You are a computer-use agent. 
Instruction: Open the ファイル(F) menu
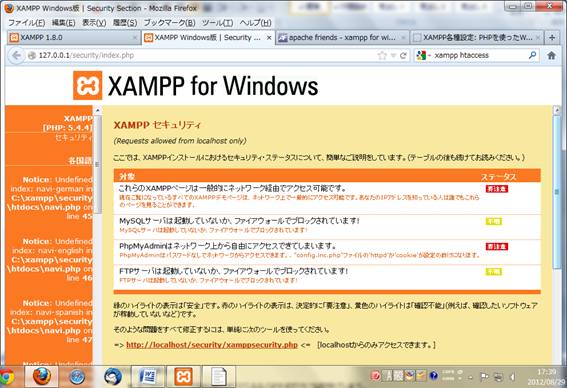click(26, 23)
